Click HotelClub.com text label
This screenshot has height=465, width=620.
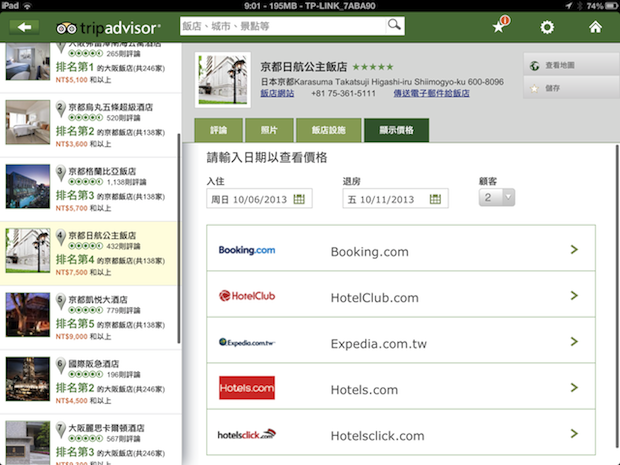(x=374, y=298)
